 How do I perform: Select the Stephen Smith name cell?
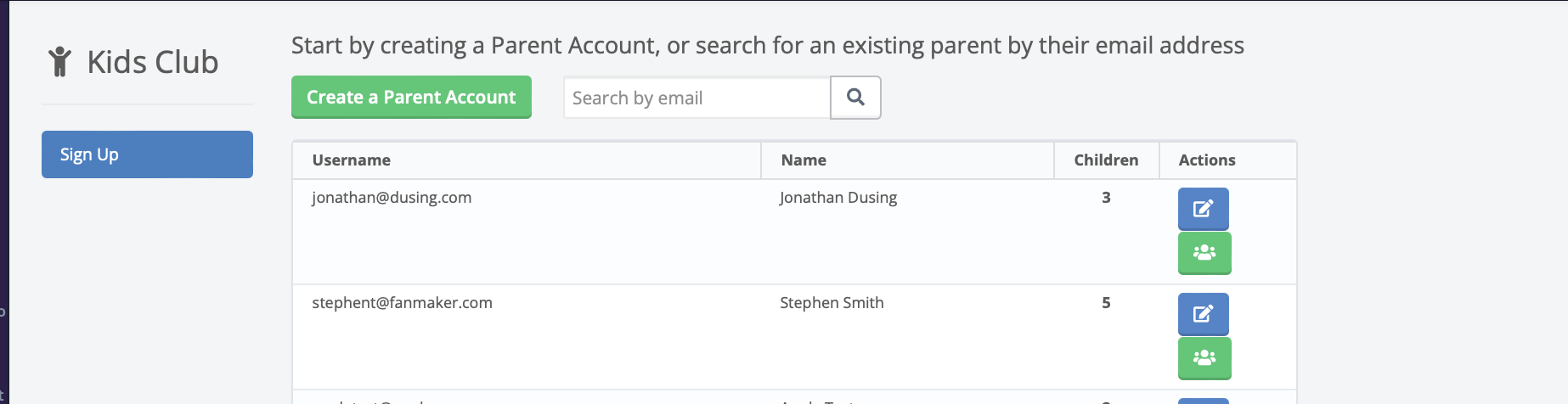(832, 303)
